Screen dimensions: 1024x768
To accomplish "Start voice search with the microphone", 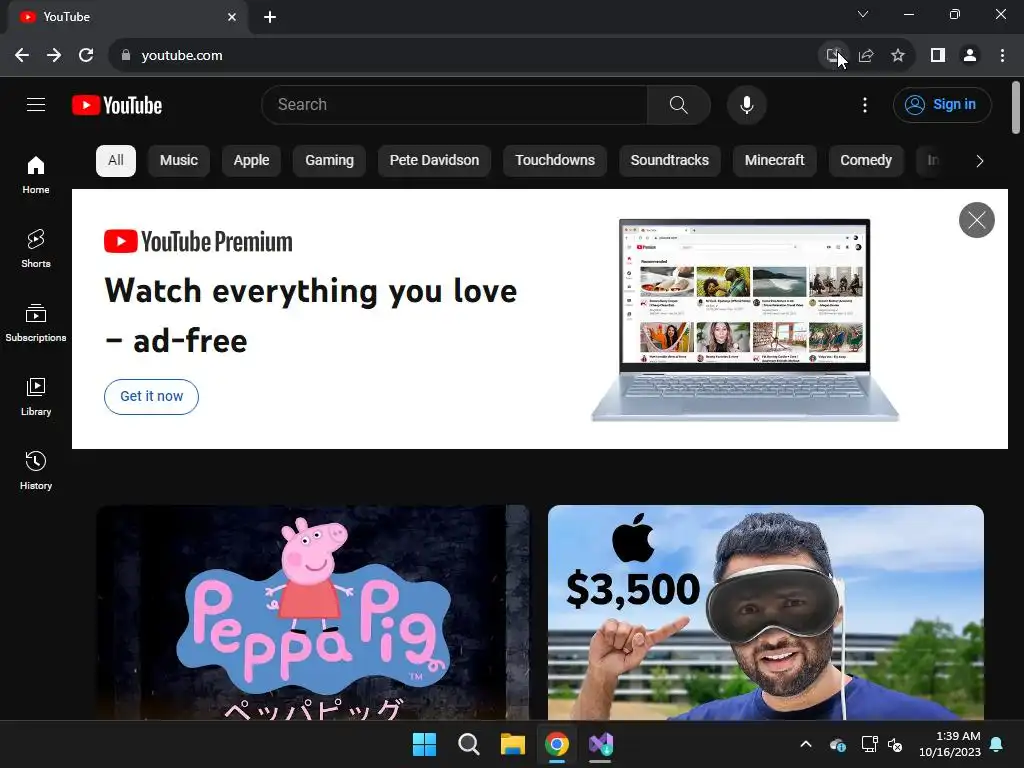I will coord(746,104).
